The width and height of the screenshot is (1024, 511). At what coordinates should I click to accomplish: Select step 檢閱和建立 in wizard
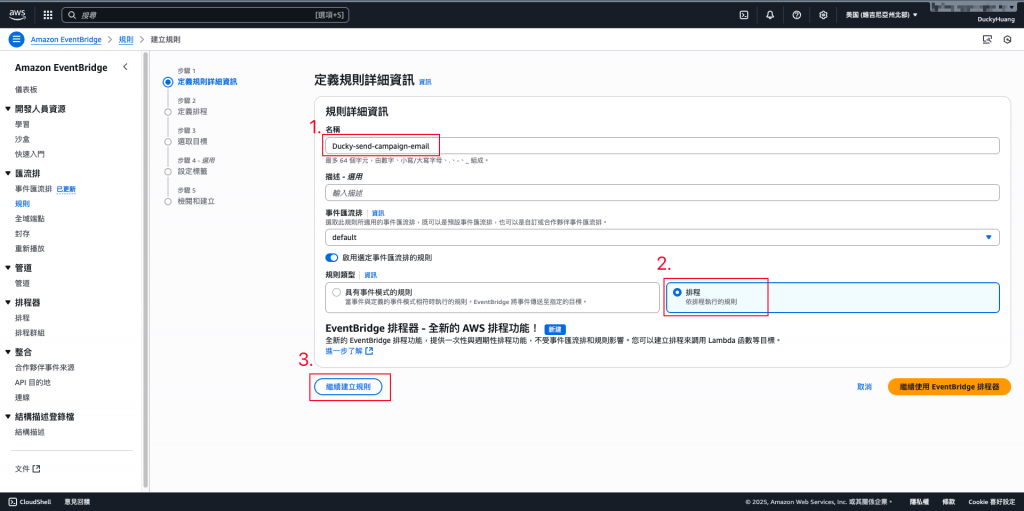point(196,201)
